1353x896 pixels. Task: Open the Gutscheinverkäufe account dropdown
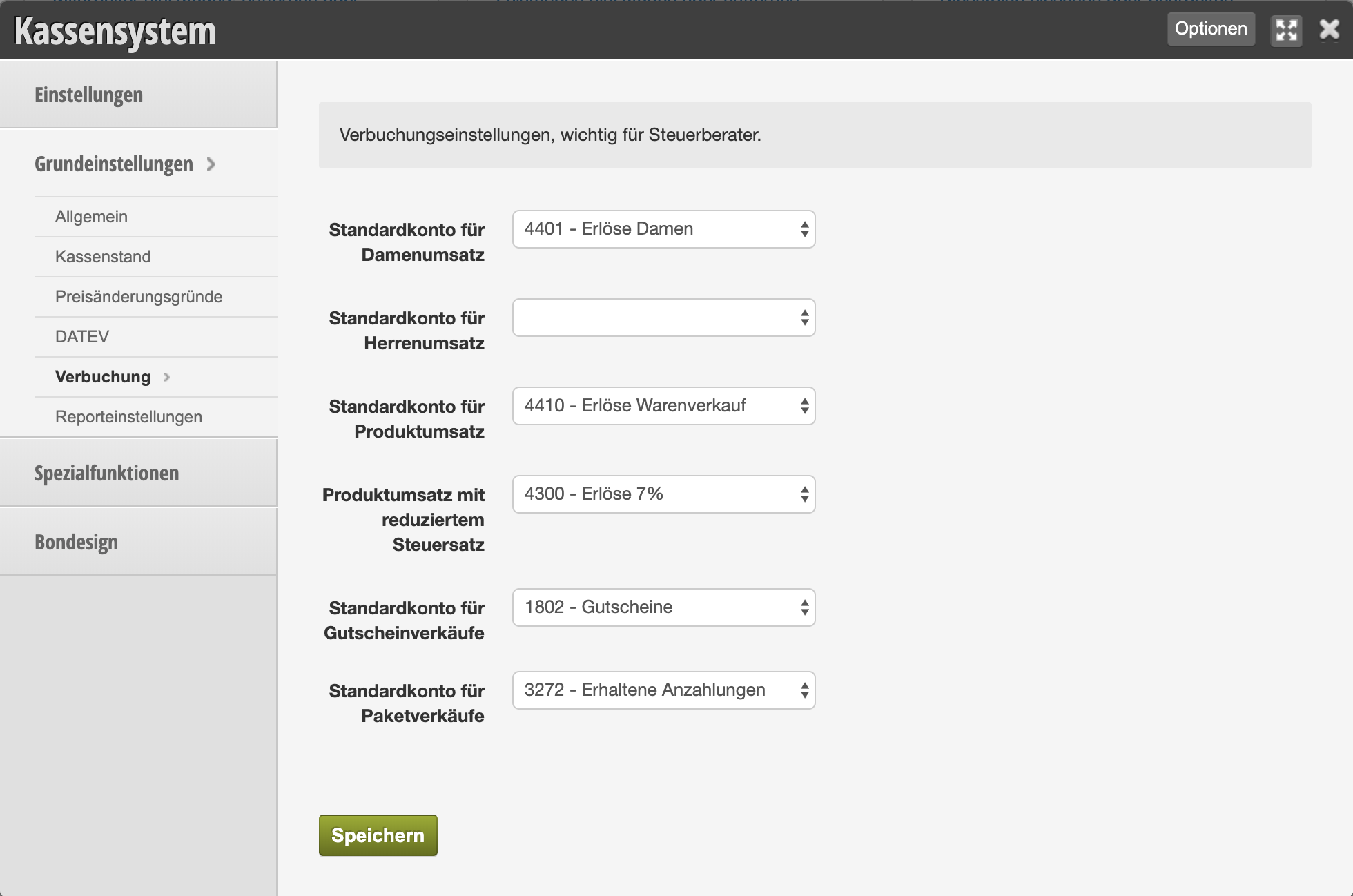coord(663,607)
